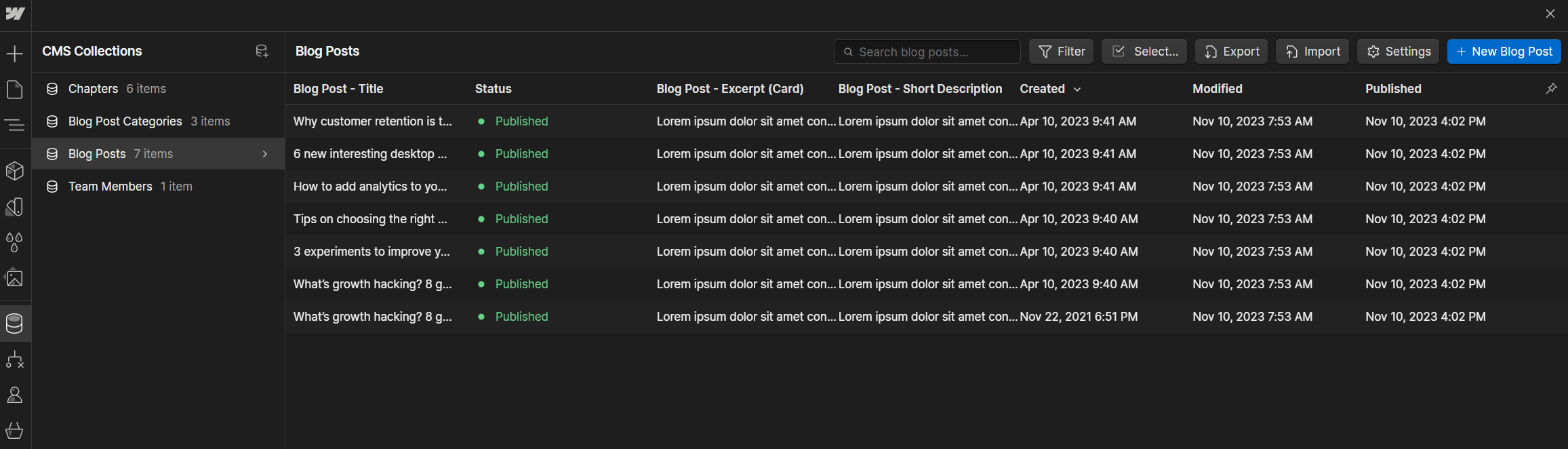Open the Pages panel icon
This screenshot has width=1568, height=449.
(x=15, y=90)
